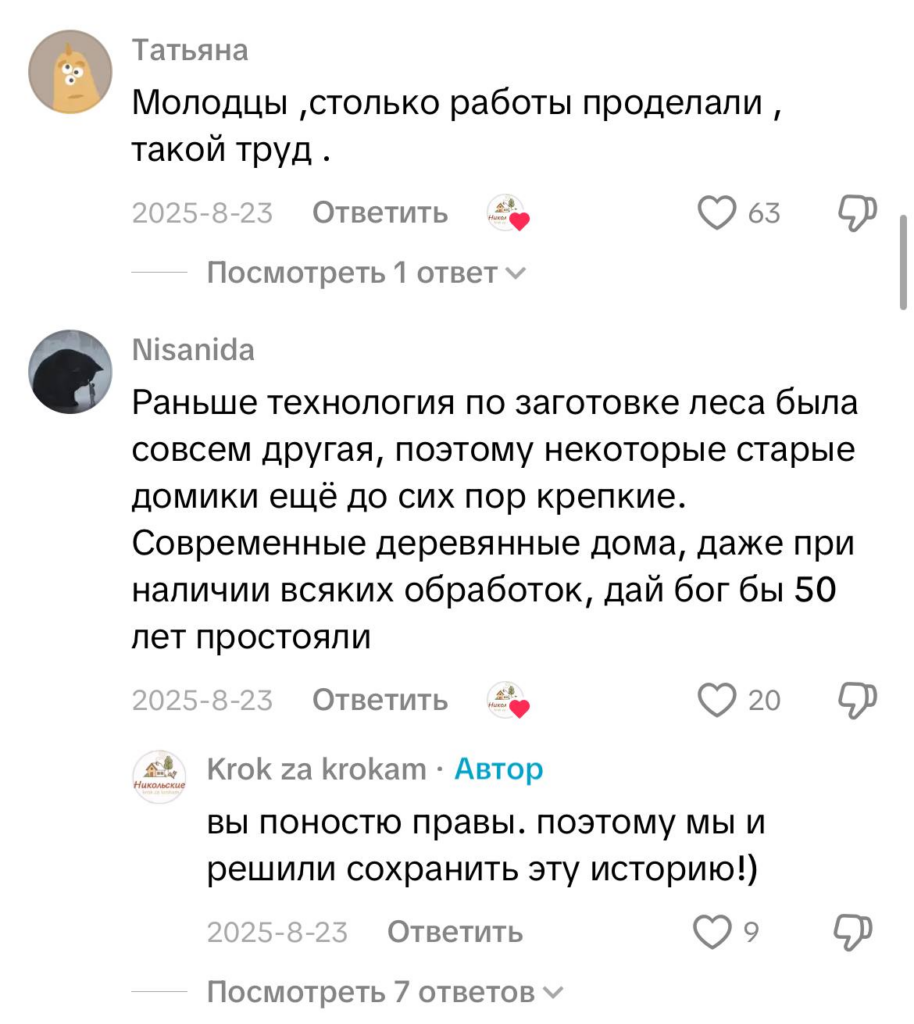This screenshot has width=914, height=1024.
Task: Like Татьяна's comment with the heart
Action: click(x=716, y=213)
